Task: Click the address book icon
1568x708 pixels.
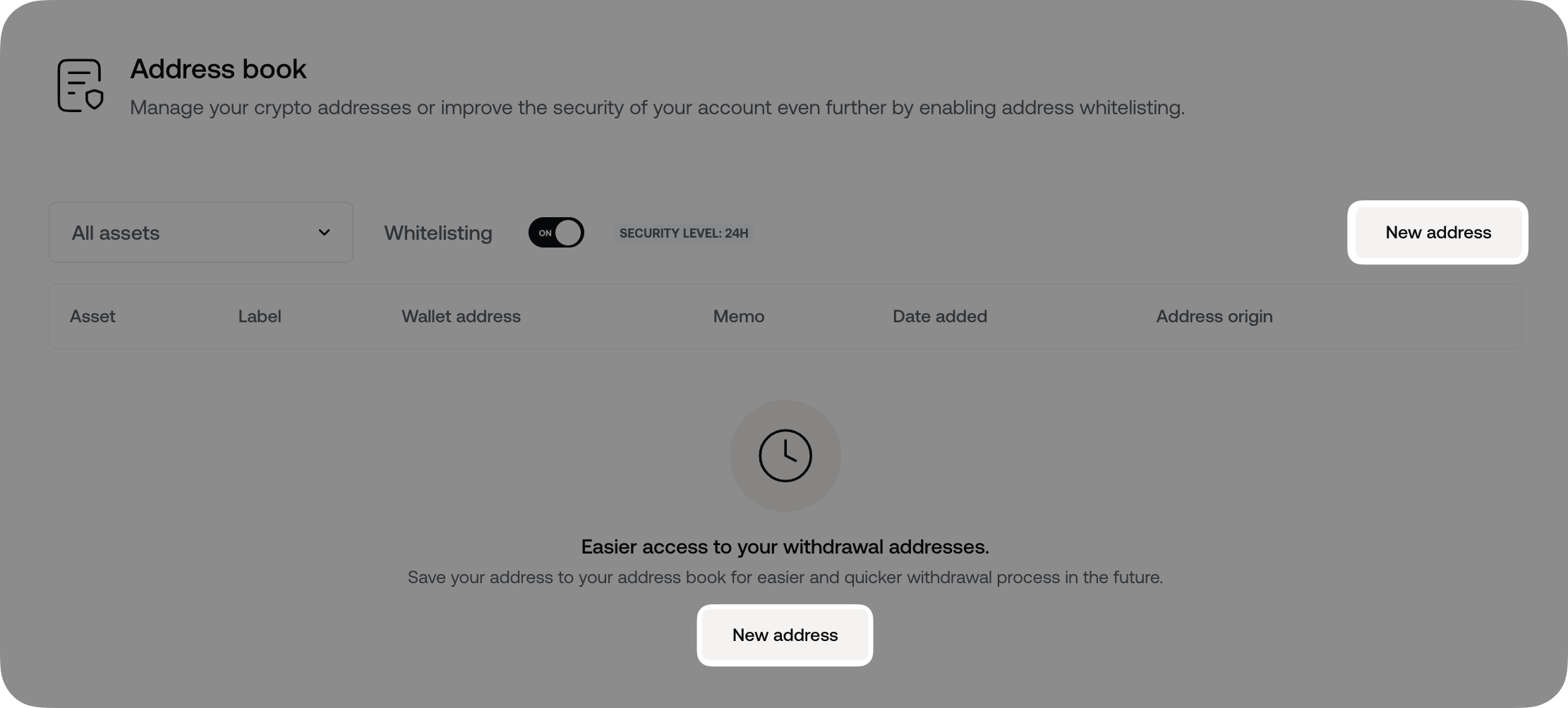Action: click(x=80, y=85)
